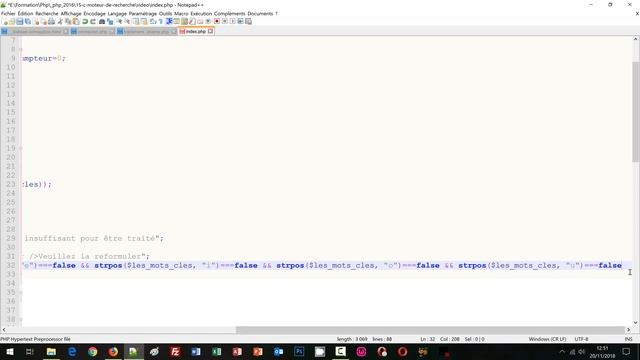This screenshot has width=640, height=360.
Task: Click the horizontal scrollbar thumb
Action: (430, 330)
